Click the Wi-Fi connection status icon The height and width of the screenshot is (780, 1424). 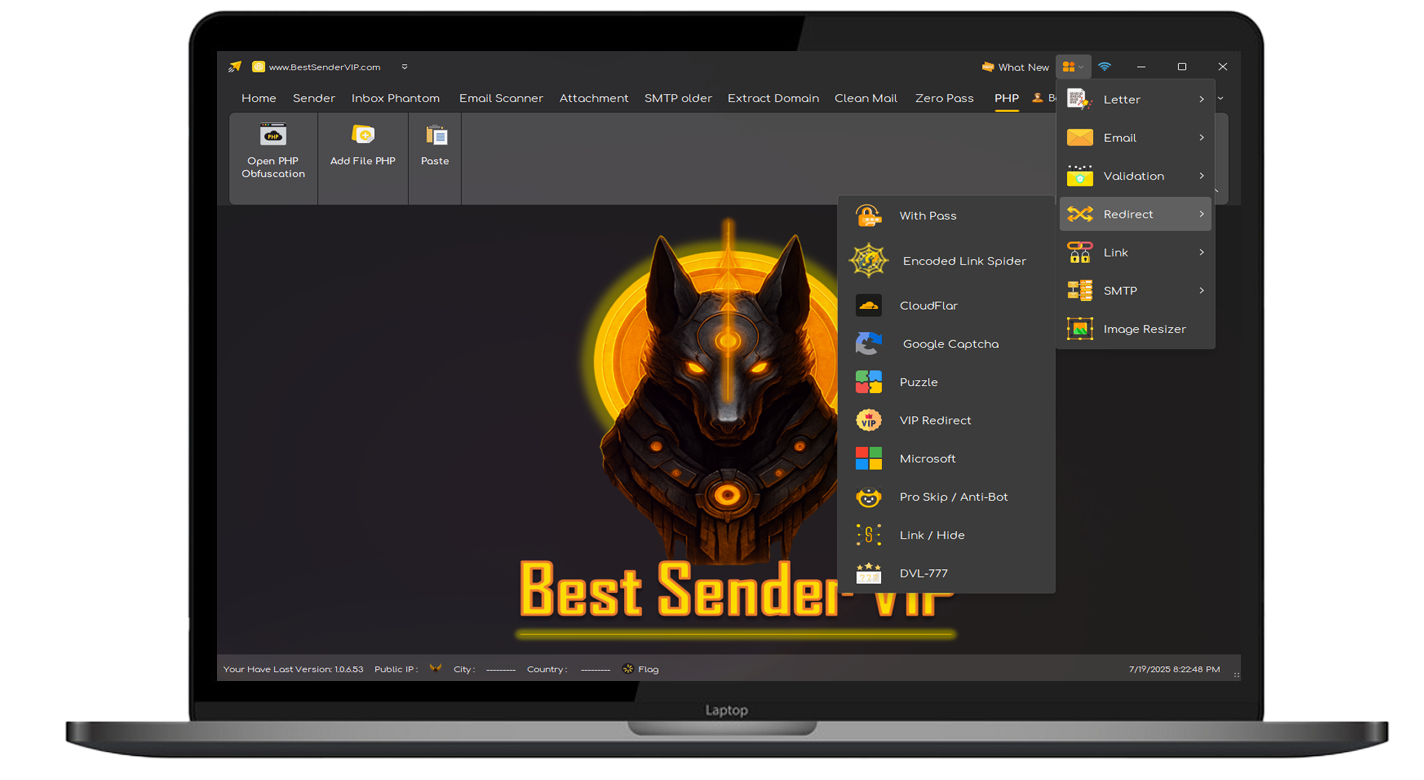point(1104,67)
